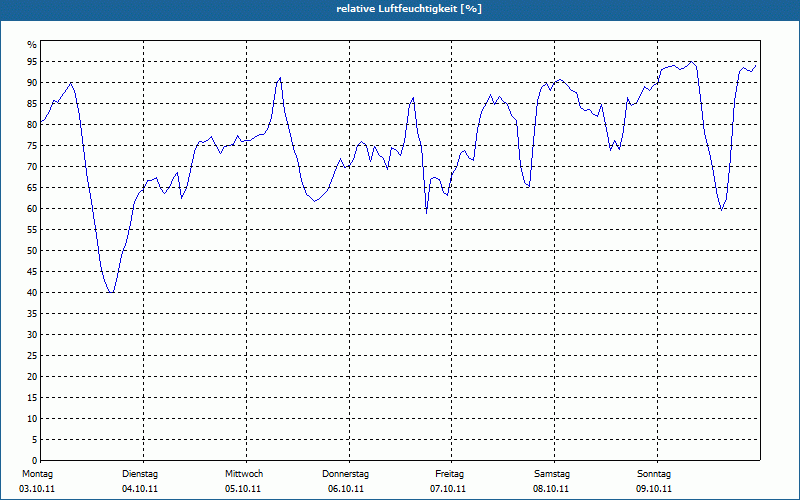The height and width of the screenshot is (500, 800).
Task: Click the date label 04.10.11
Action: [x=140, y=489]
